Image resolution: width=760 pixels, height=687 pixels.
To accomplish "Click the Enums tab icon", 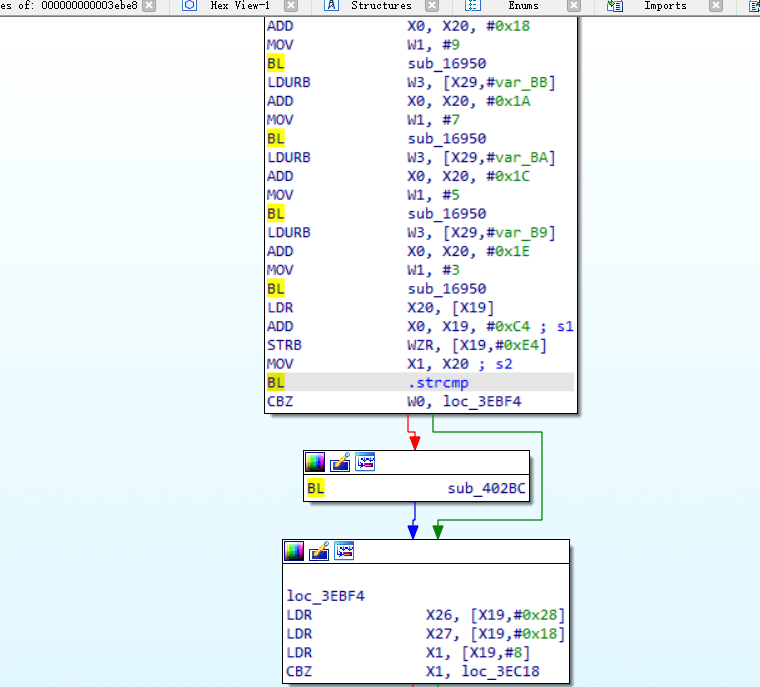I will coord(473,5).
